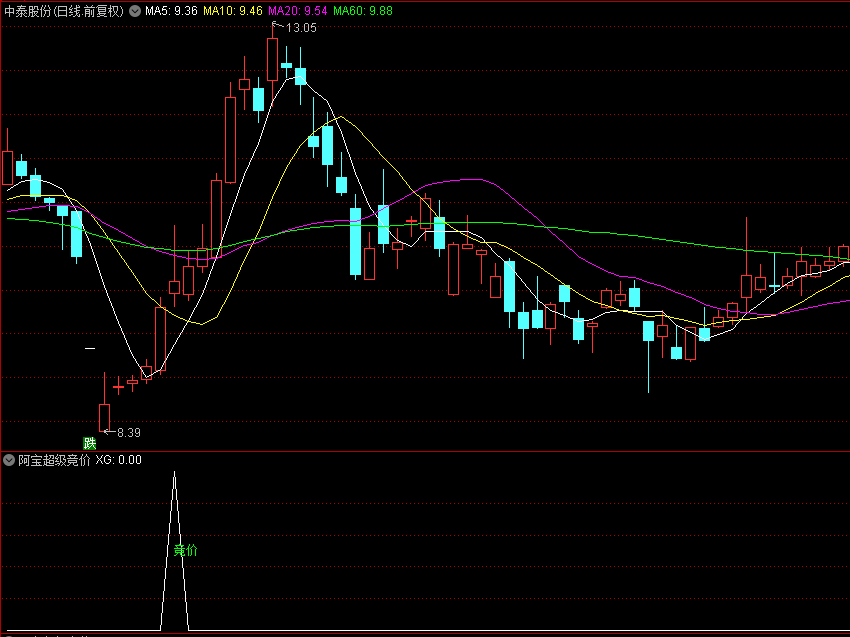Image resolution: width=850 pixels, height=637 pixels.
Task: Select the MA60: 9.88 indicator label
Action: pyautogui.click(x=363, y=11)
